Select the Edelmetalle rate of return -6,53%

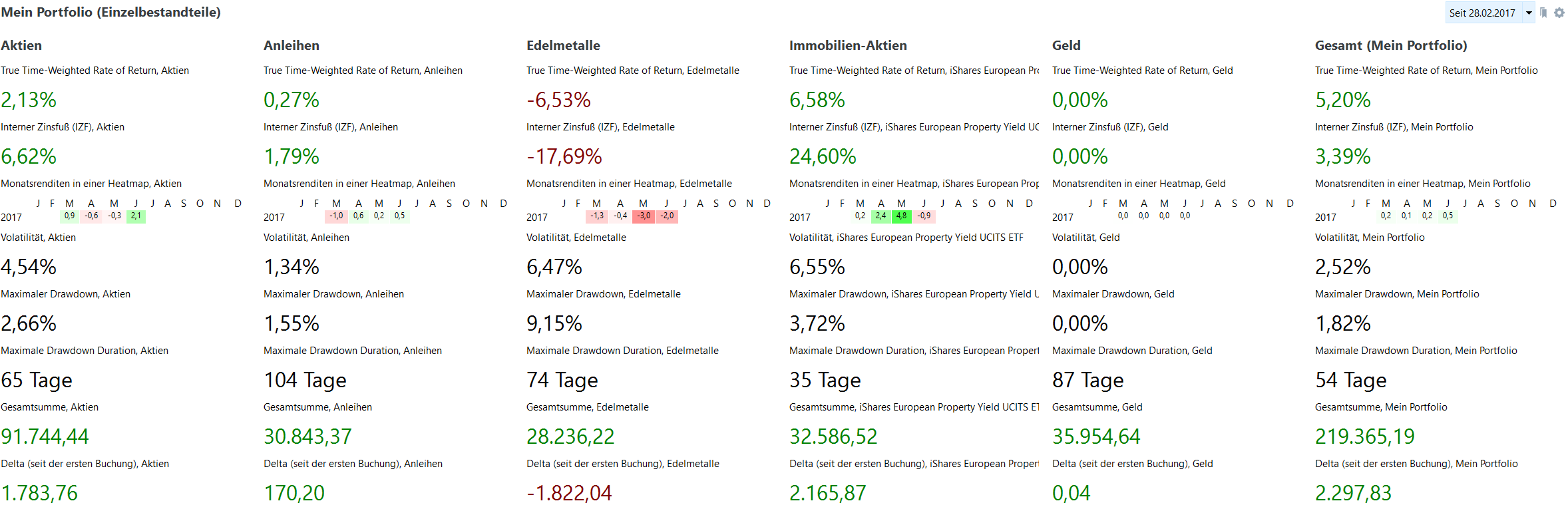[558, 100]
